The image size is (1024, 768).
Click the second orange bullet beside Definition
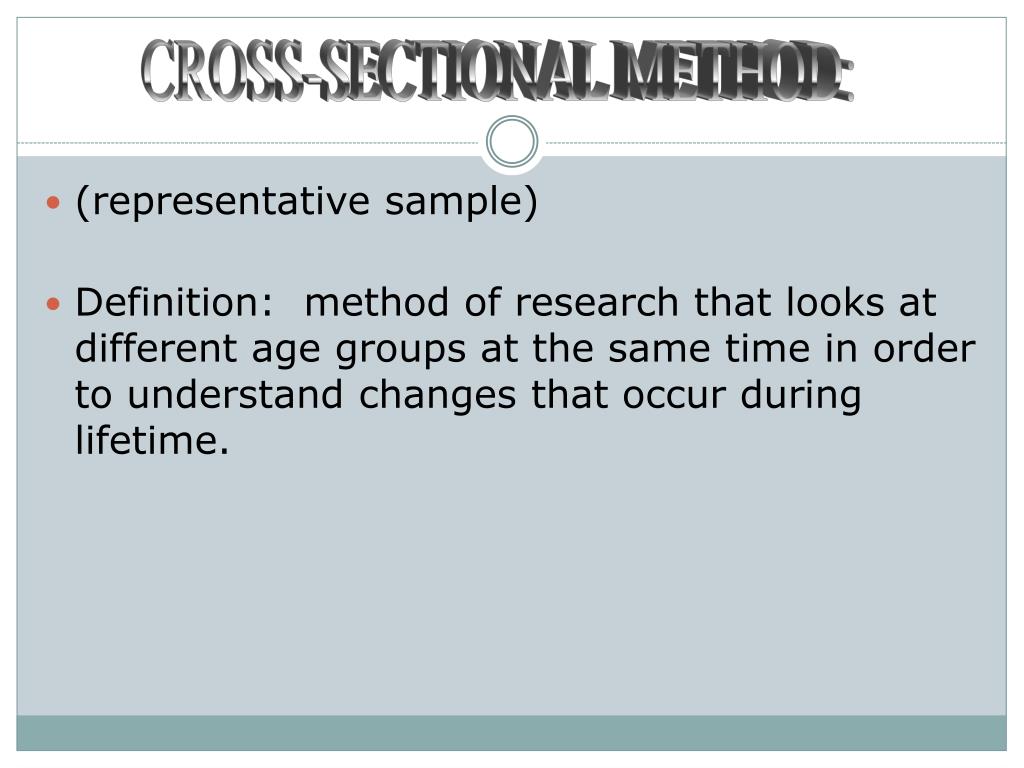tap(54, 304)
